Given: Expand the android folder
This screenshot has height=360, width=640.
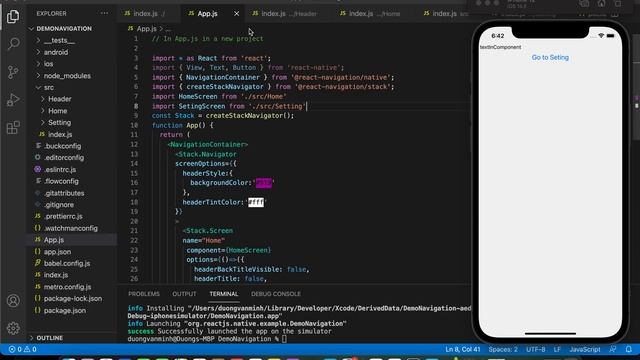Looking at the screenshot, I should [x=56, y=52].
